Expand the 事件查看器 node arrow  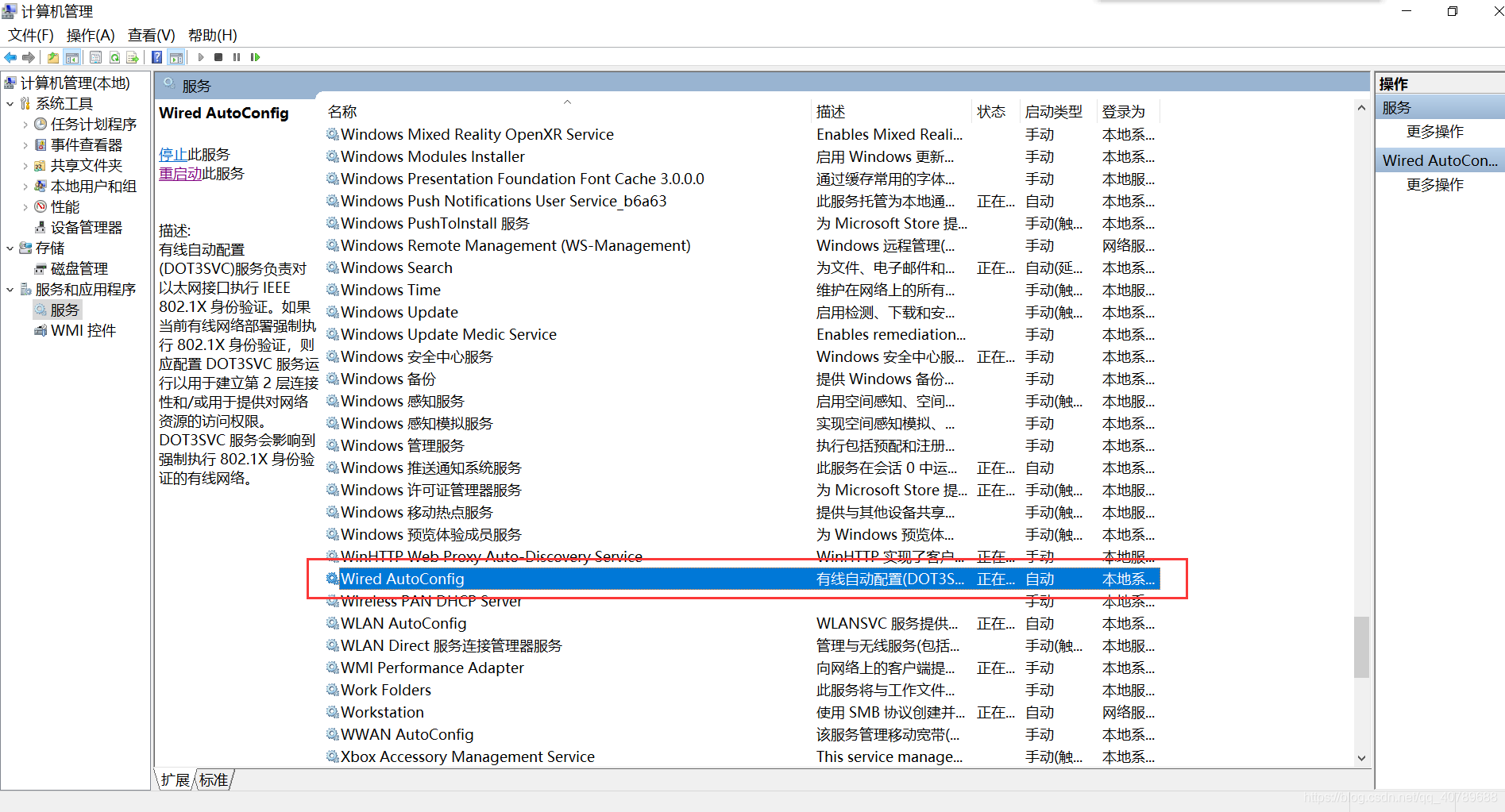coord(25,144)
